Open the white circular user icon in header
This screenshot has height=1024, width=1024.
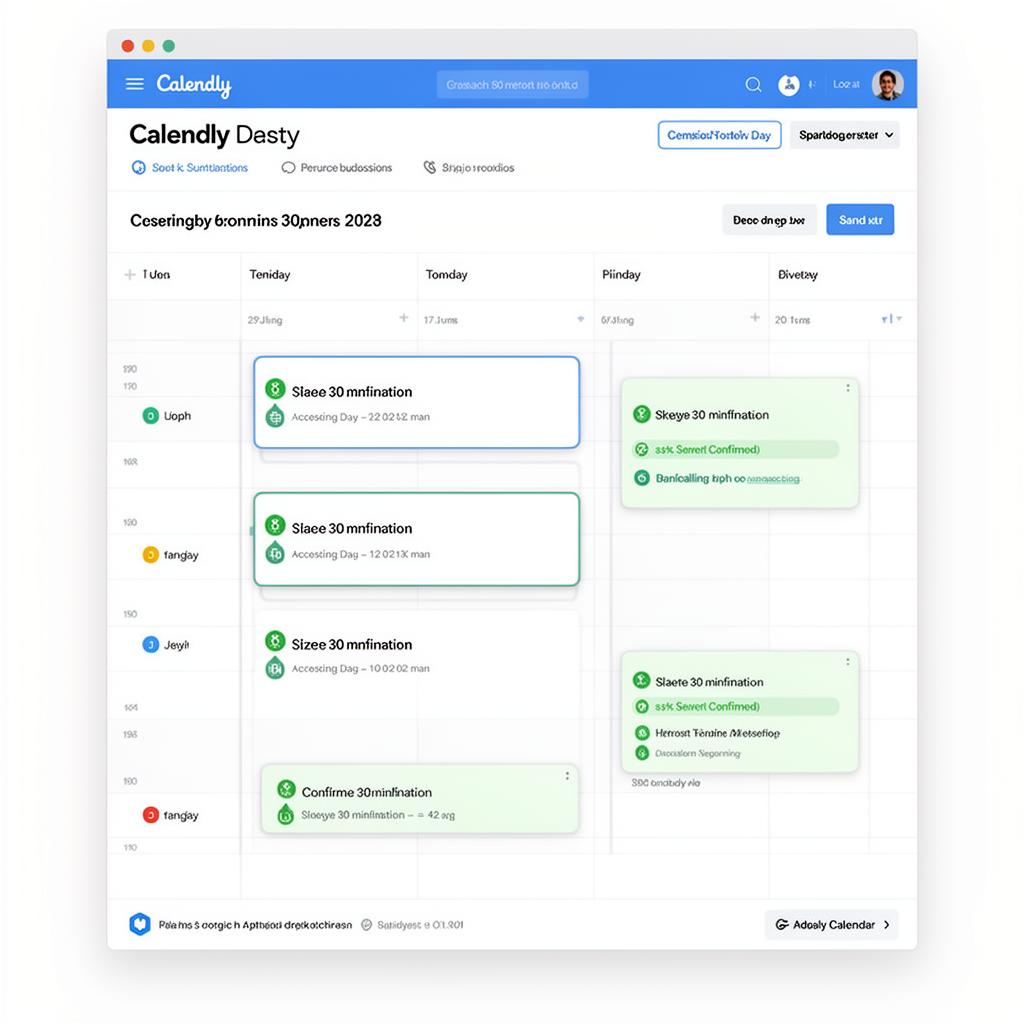coord(788,85)
